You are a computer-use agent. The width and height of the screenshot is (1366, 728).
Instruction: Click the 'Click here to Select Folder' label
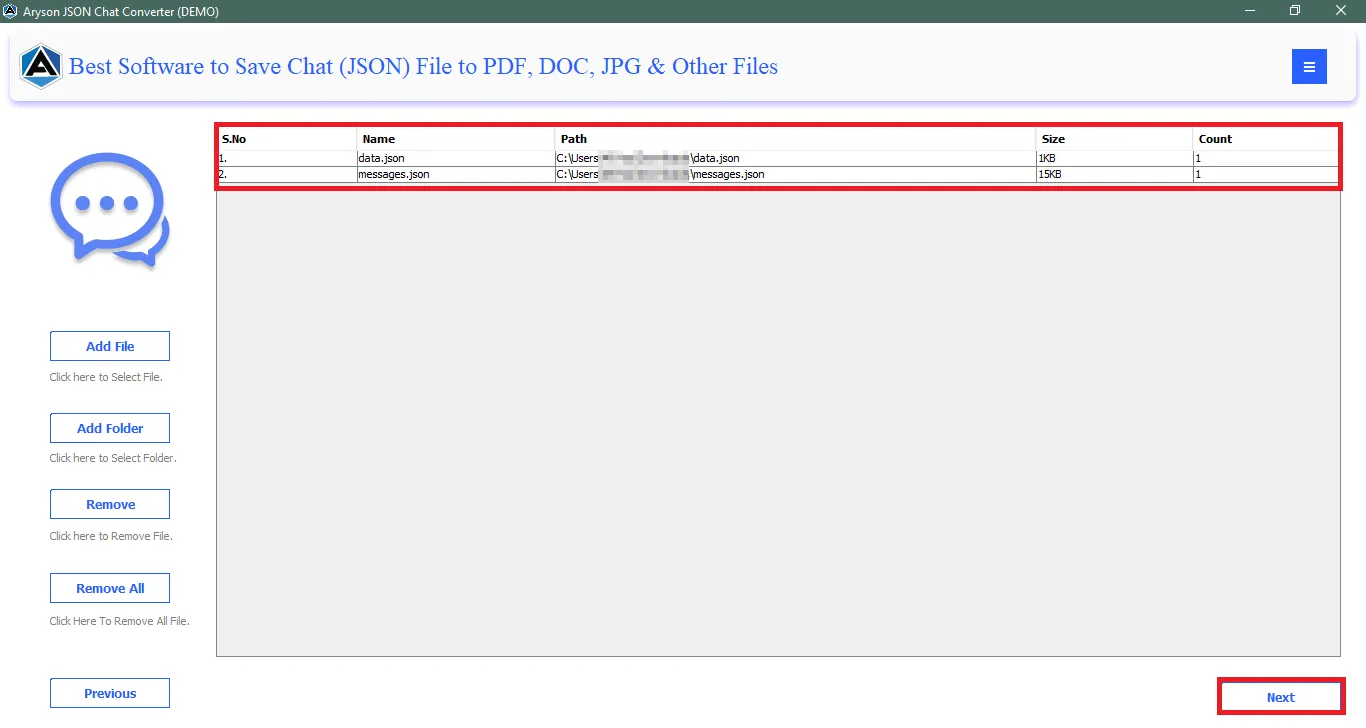click(x=110, y=457)
